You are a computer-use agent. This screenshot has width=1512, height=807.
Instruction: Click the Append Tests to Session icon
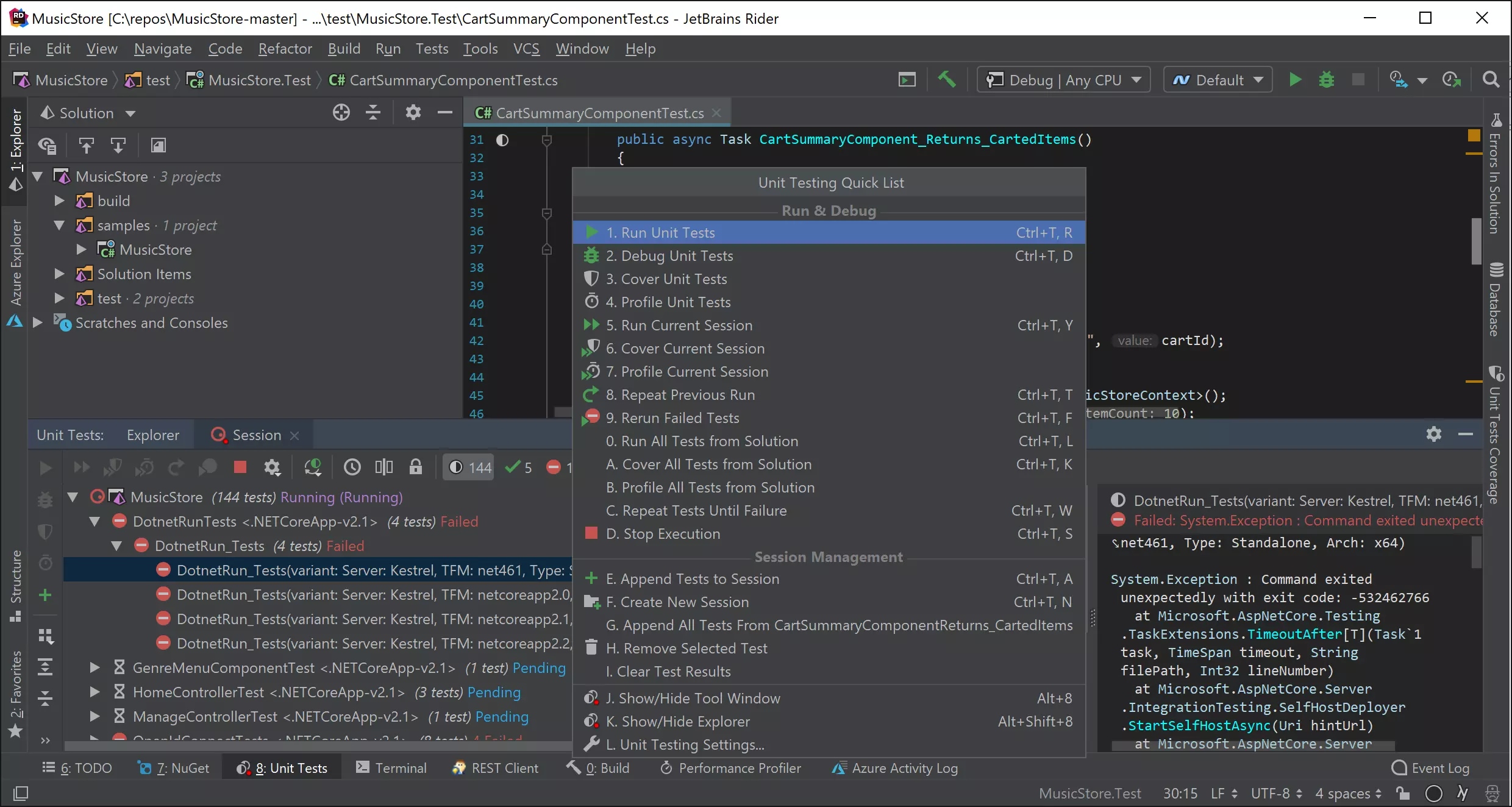click(x=591, y=578)
